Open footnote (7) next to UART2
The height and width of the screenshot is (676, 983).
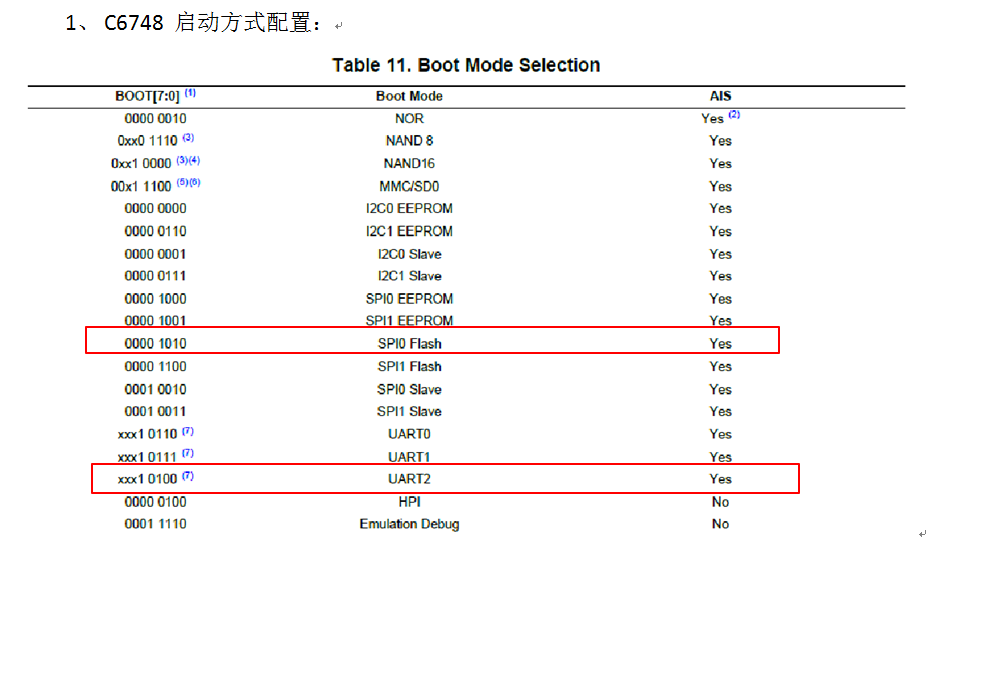tap(186, 475)
